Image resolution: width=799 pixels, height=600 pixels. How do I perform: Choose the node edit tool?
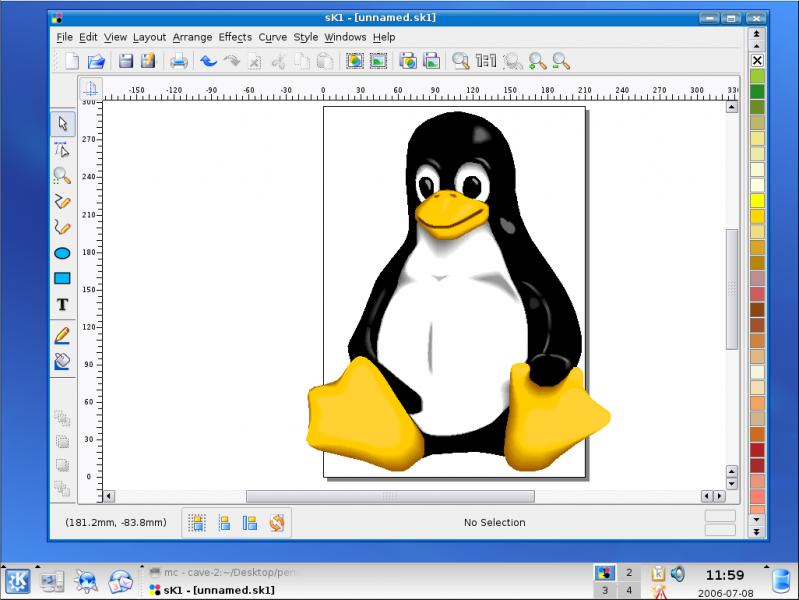(62, 150)
